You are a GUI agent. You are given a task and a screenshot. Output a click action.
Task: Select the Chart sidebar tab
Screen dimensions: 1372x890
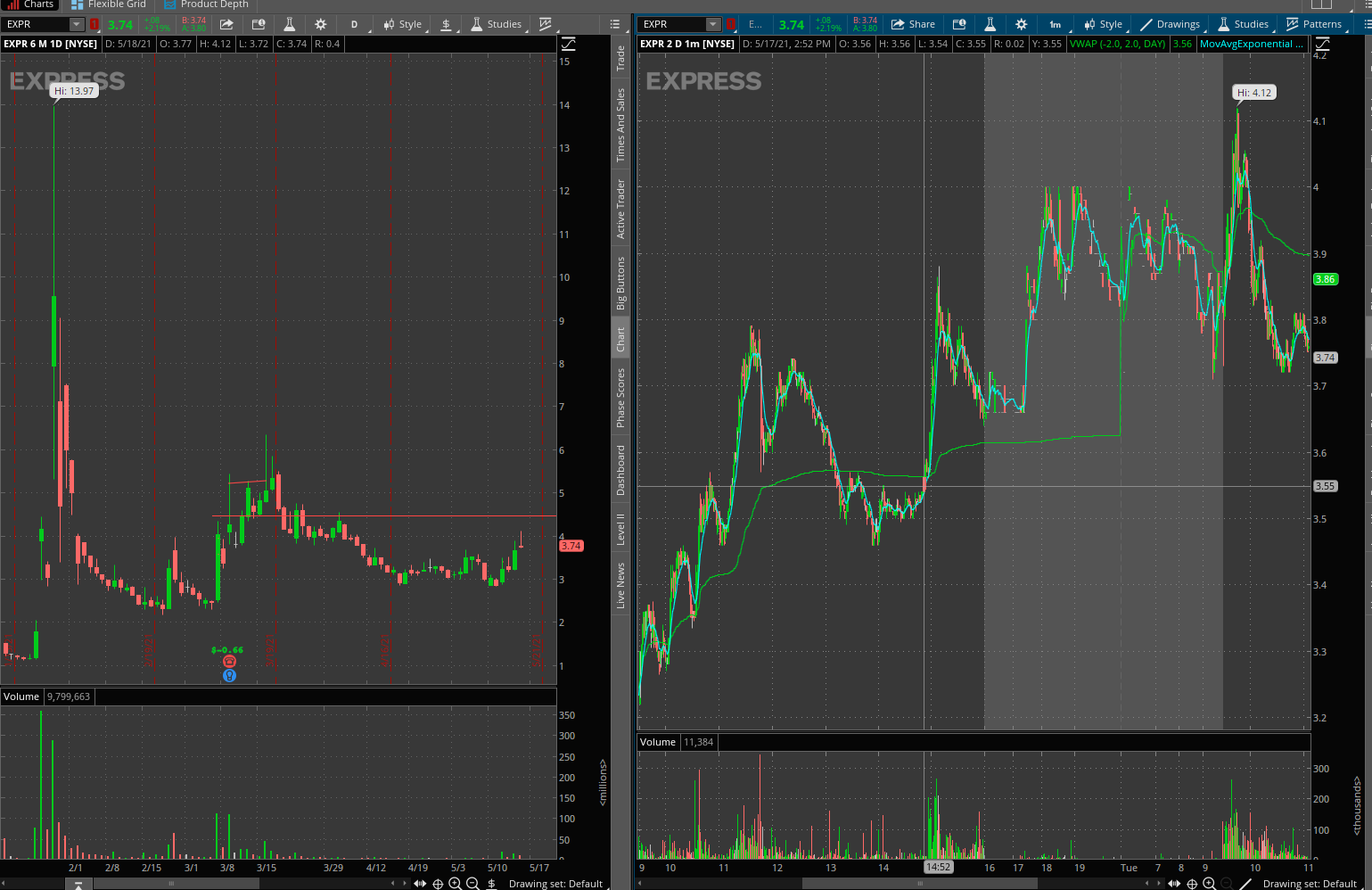pyautogui.click(x=620, y=340)
